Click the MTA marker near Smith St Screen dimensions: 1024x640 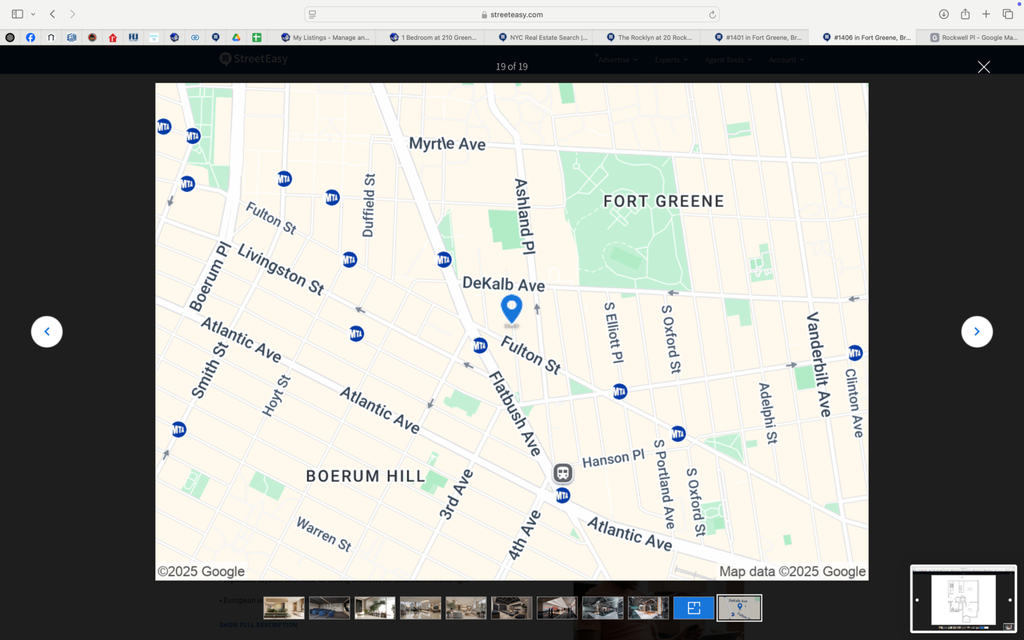point(179,430)
